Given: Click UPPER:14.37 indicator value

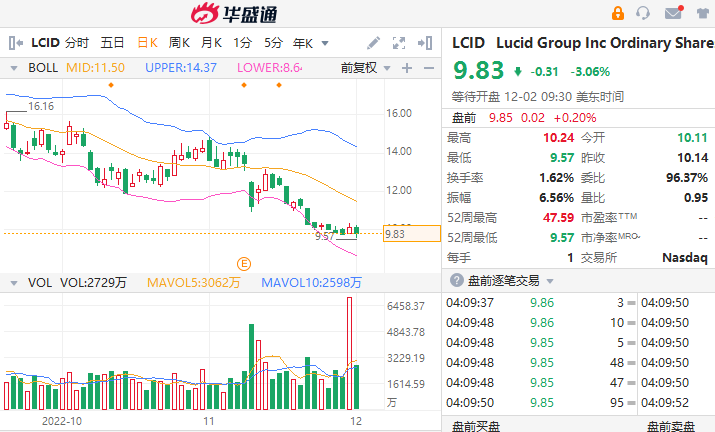Looking at the screenshot, I should pyautogui.click(x=181, y=68).
